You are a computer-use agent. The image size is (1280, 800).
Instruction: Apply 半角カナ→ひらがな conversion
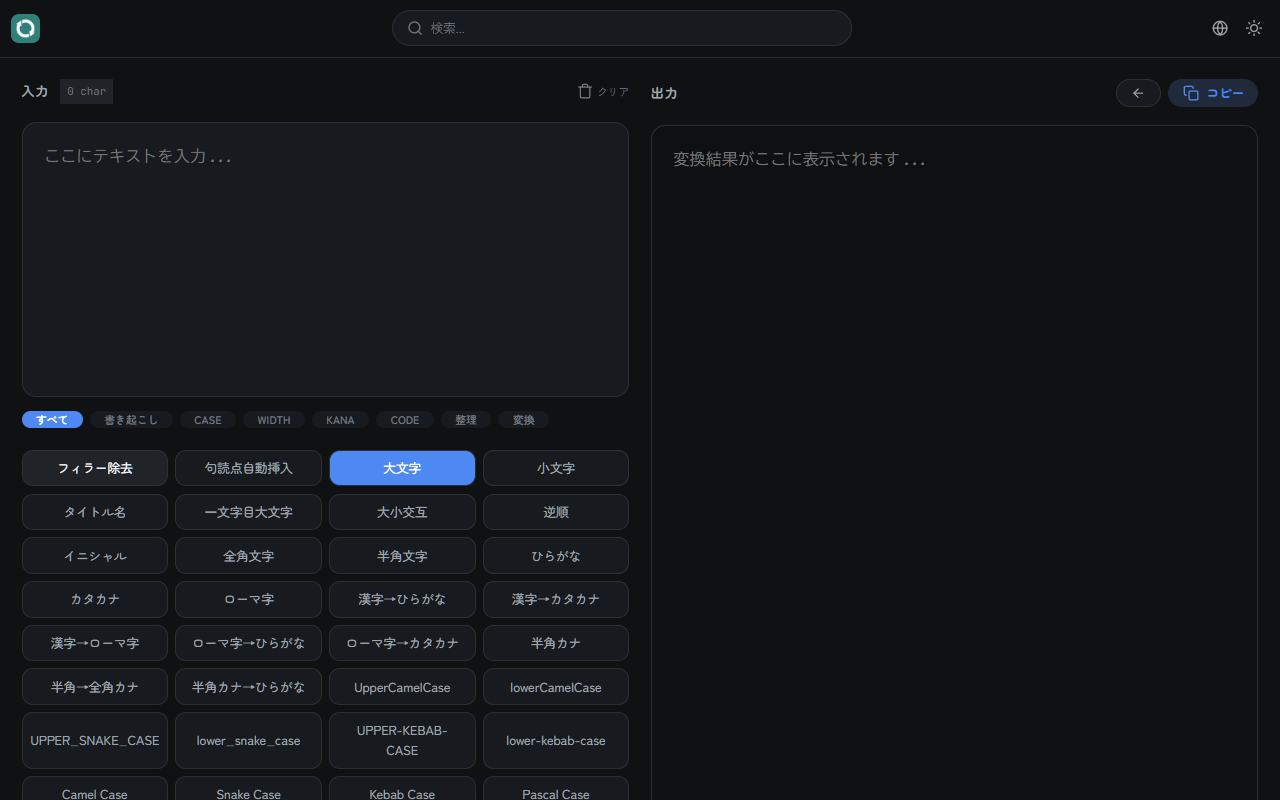pos(248,687)
